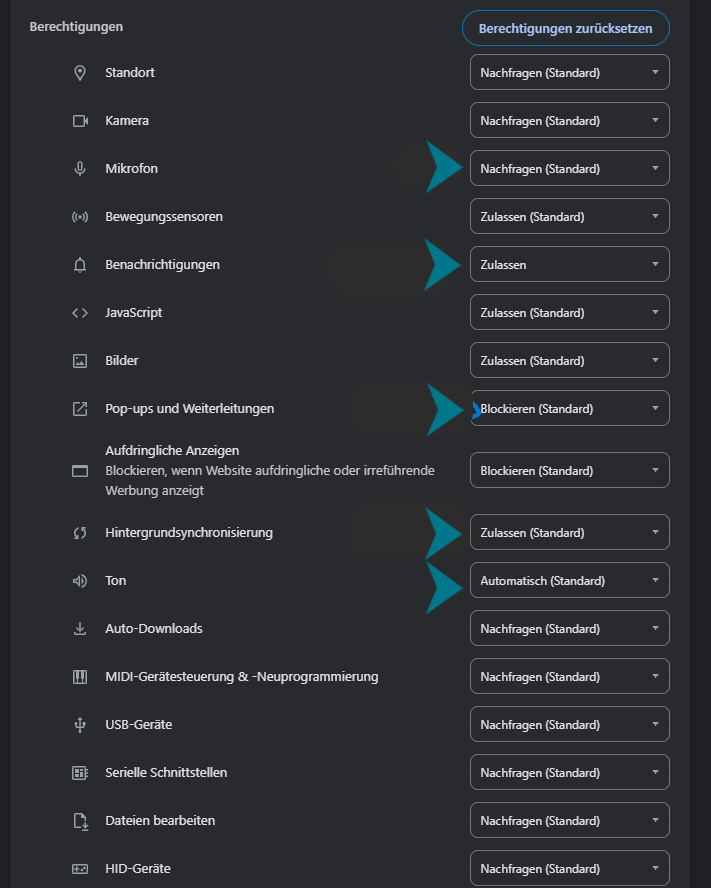Screen dimensions: 711x888
Task: Click the Benachrichtigungen bell icon
Action: [80, 264]
